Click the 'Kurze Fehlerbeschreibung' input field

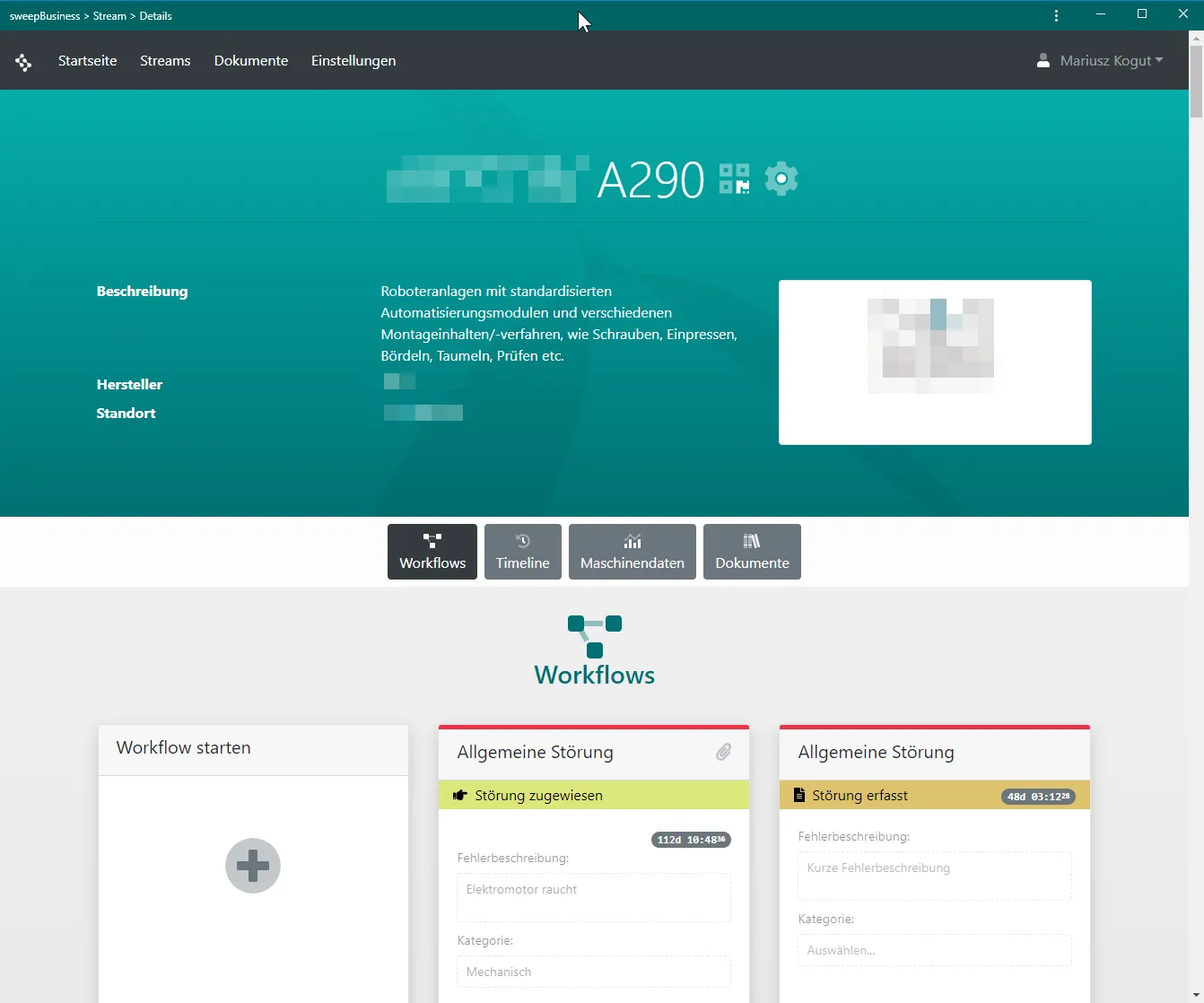coord(934,876)
